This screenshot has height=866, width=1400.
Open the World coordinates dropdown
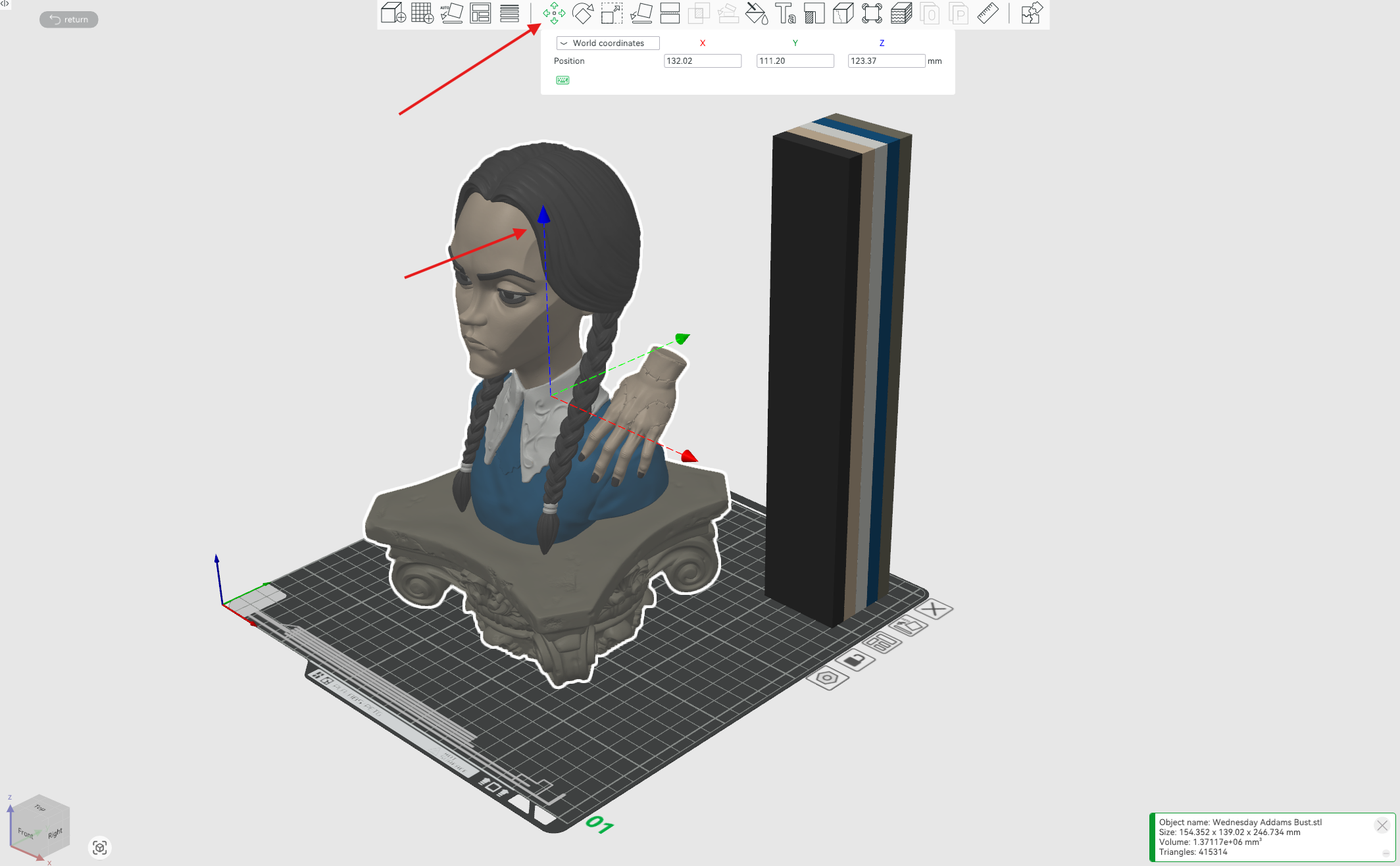608,43
